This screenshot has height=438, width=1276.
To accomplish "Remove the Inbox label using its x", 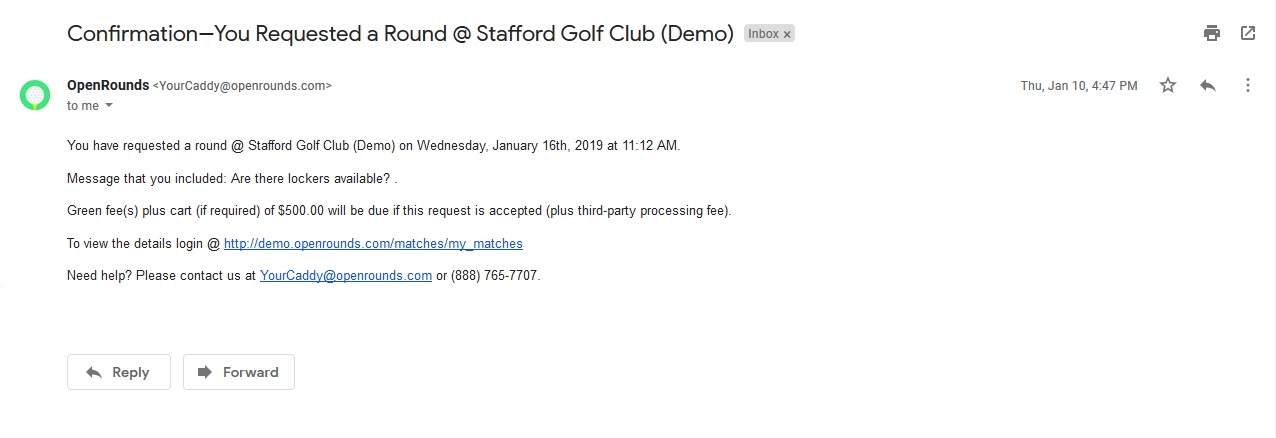I will [x=787, y=34].
